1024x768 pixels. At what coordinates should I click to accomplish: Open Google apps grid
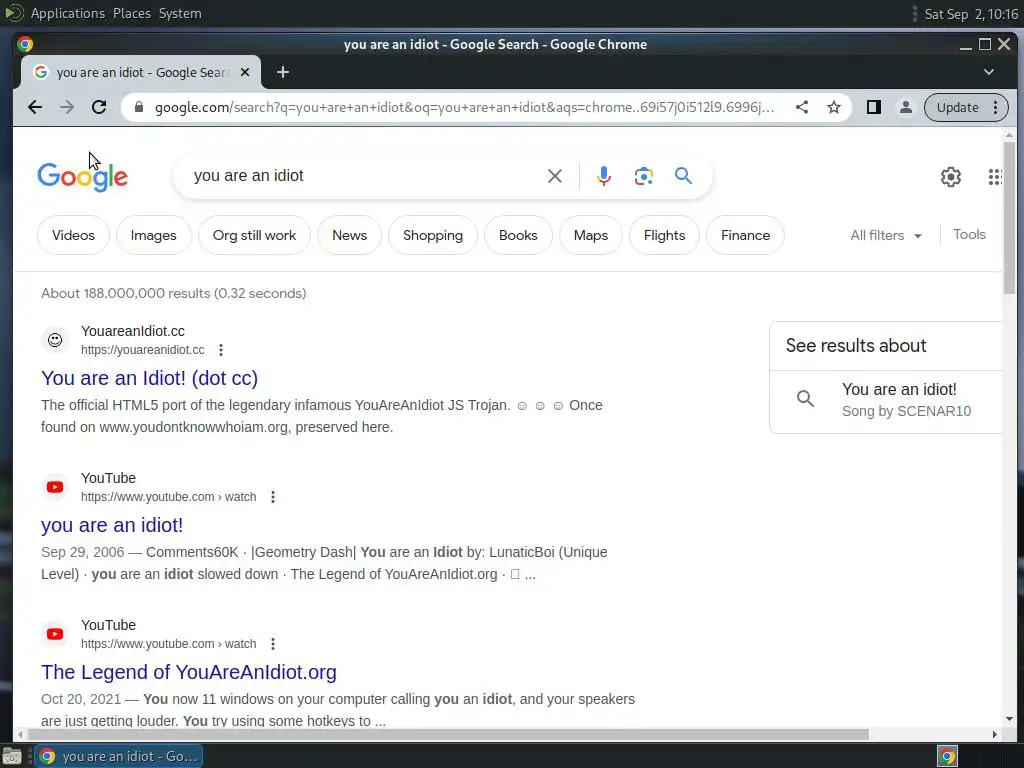[995, 177]
